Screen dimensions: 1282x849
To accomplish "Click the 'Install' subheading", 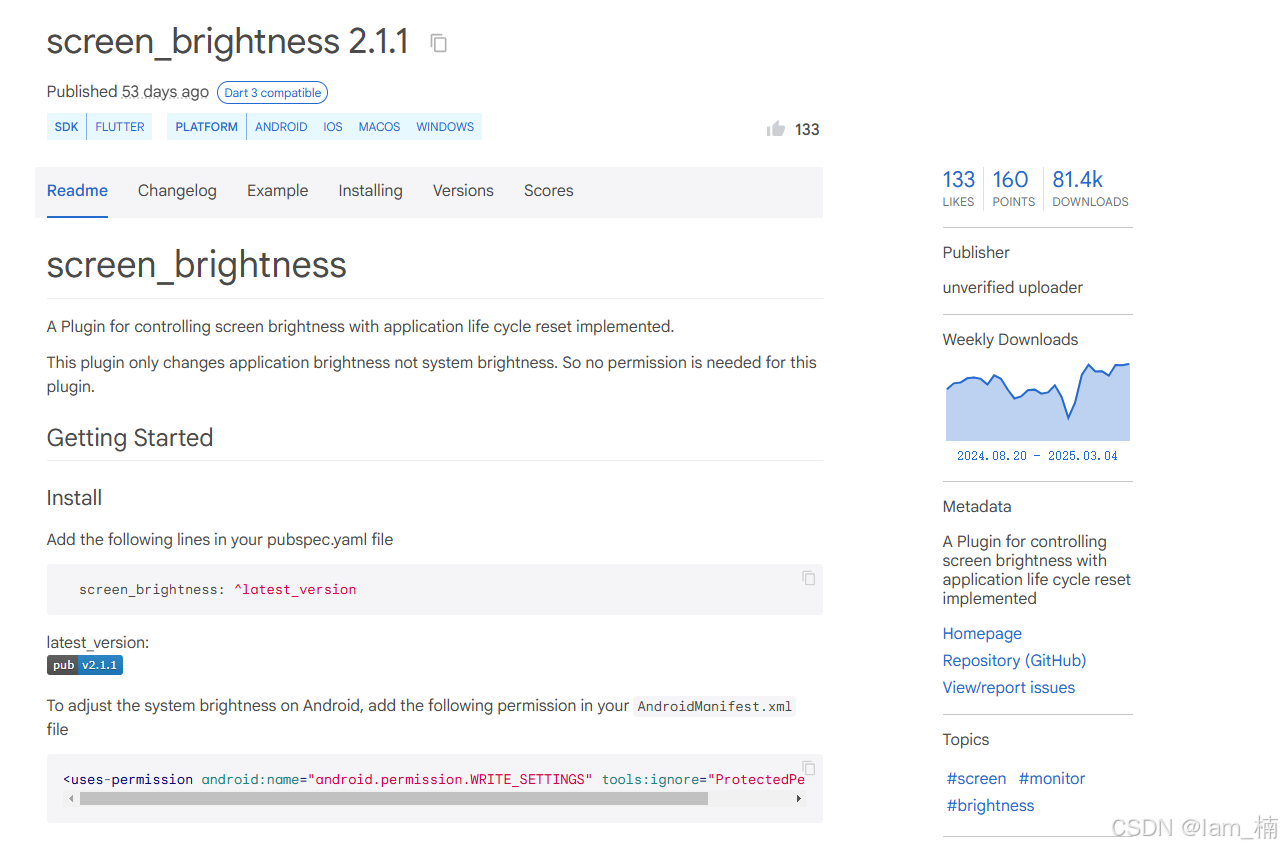I will tap(74, 498).
